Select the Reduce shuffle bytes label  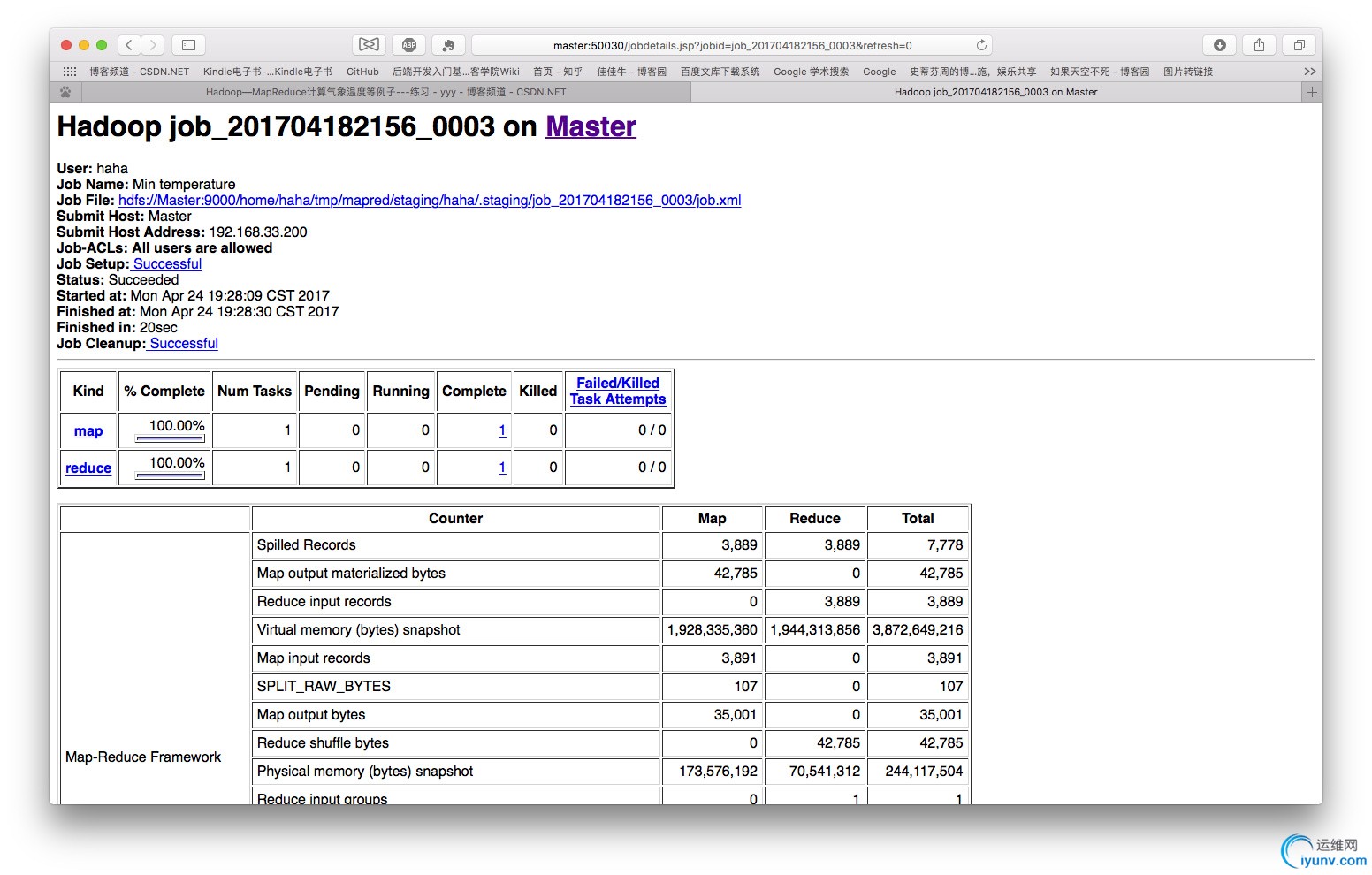[x=323, y=743]
